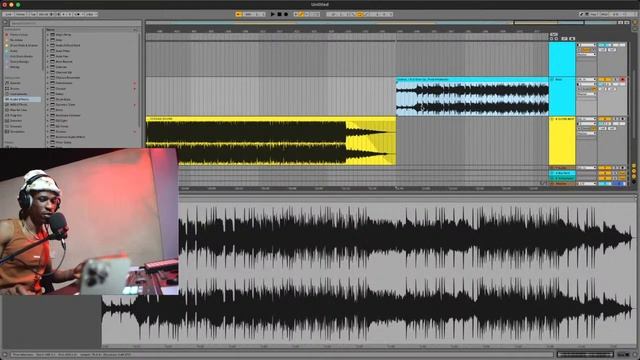Select the EQ Eight device
This screenshot has width=640, height=360.
(62, 121)
